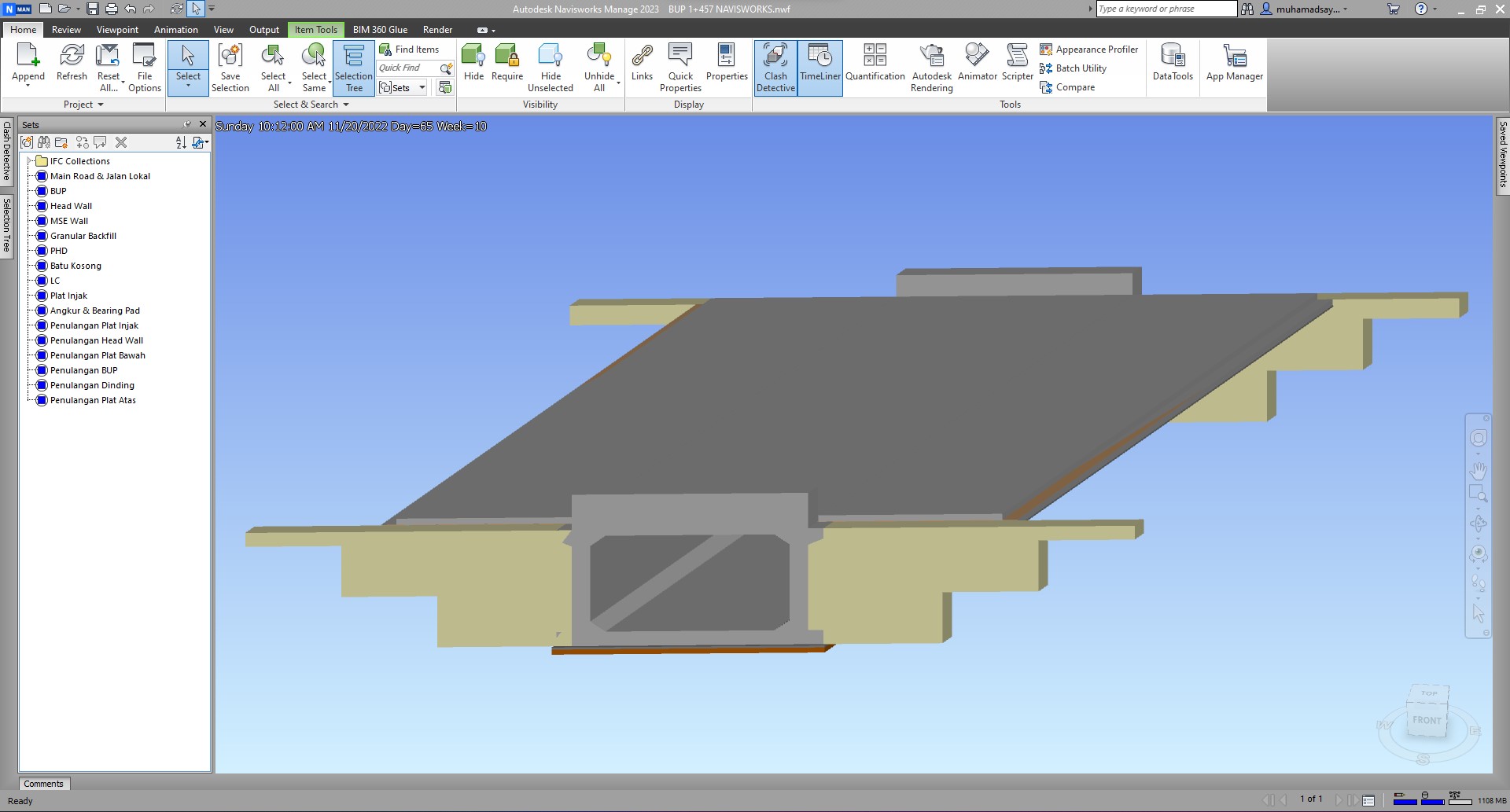Open the Append dropdown arrow
Viewport: 1510px width, 812px height.
(28, 86)
